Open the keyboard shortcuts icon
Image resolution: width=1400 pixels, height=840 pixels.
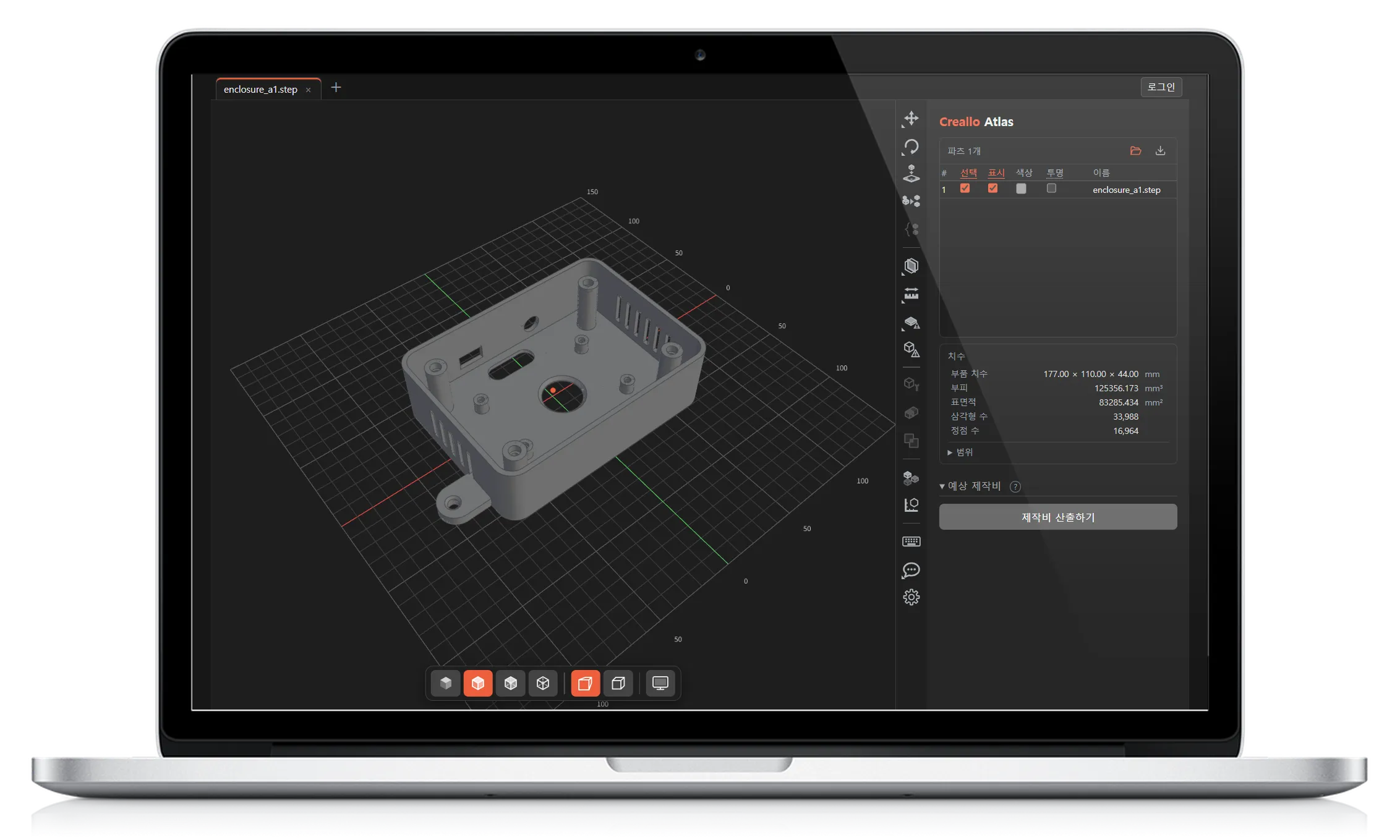click(x=911, y=542)
